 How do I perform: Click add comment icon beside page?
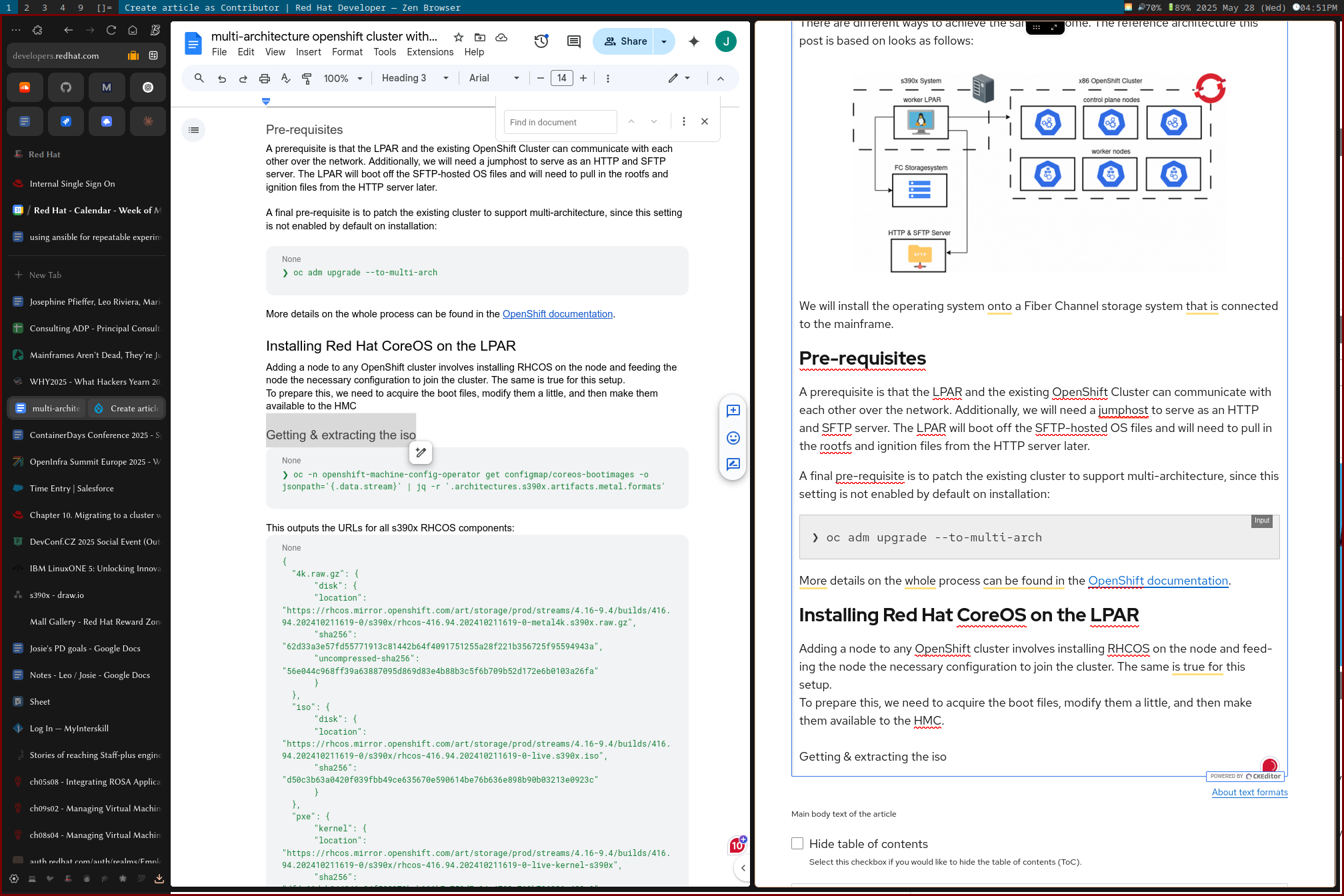tap(733, 411)
